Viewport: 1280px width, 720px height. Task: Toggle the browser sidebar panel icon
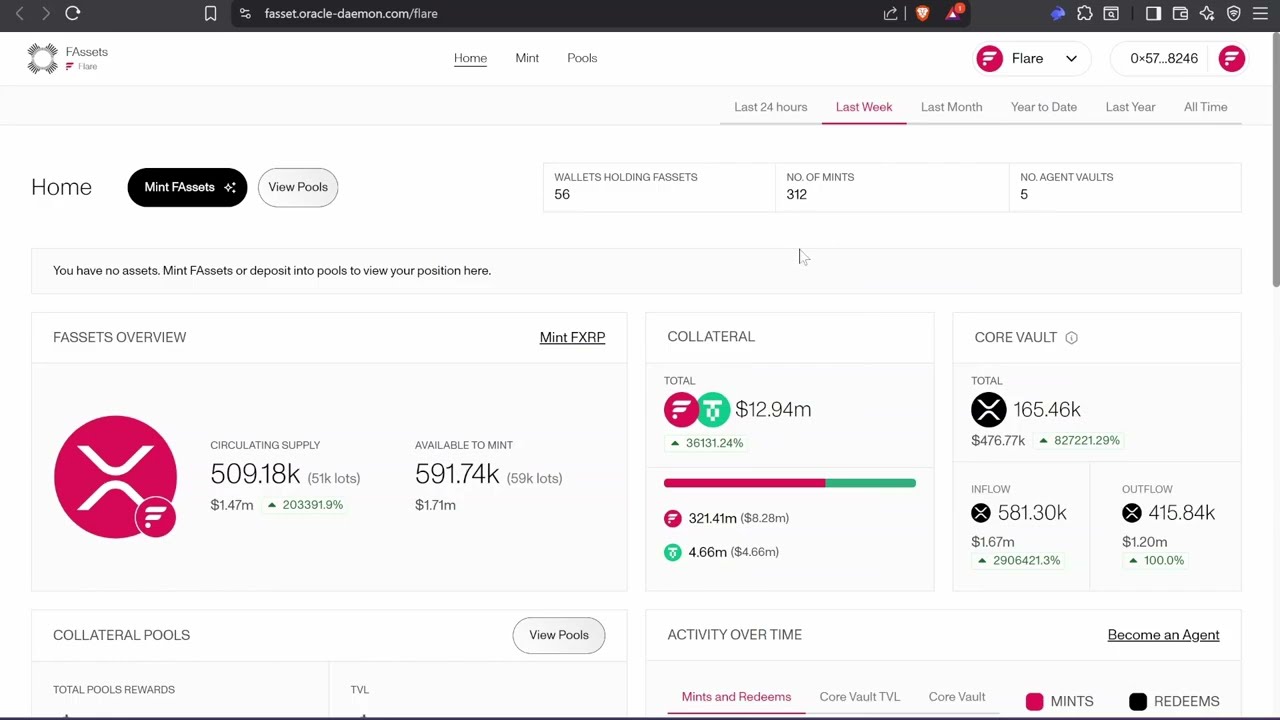tap(1153, 13)
